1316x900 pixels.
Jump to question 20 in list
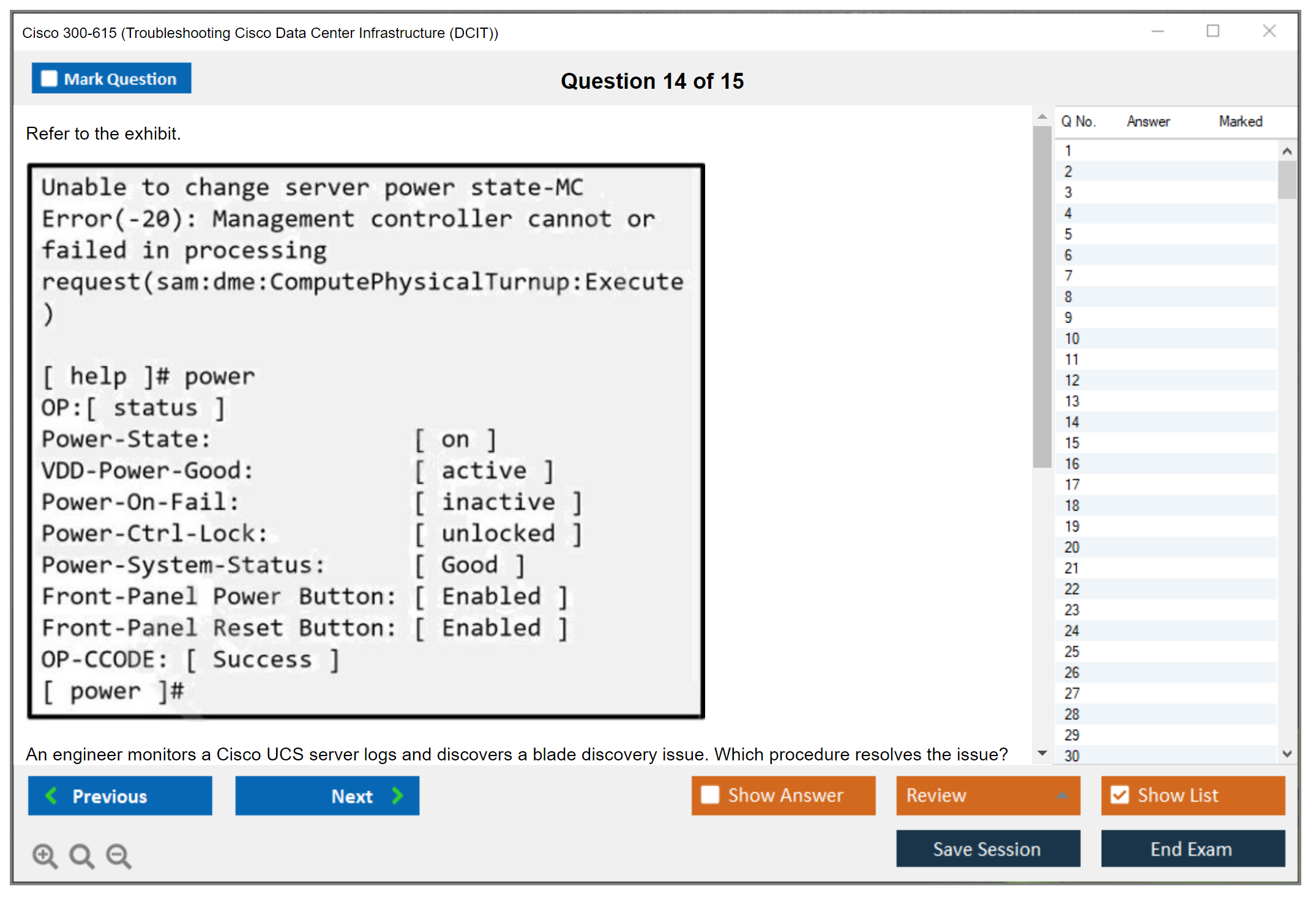(x=1072, y=547)
